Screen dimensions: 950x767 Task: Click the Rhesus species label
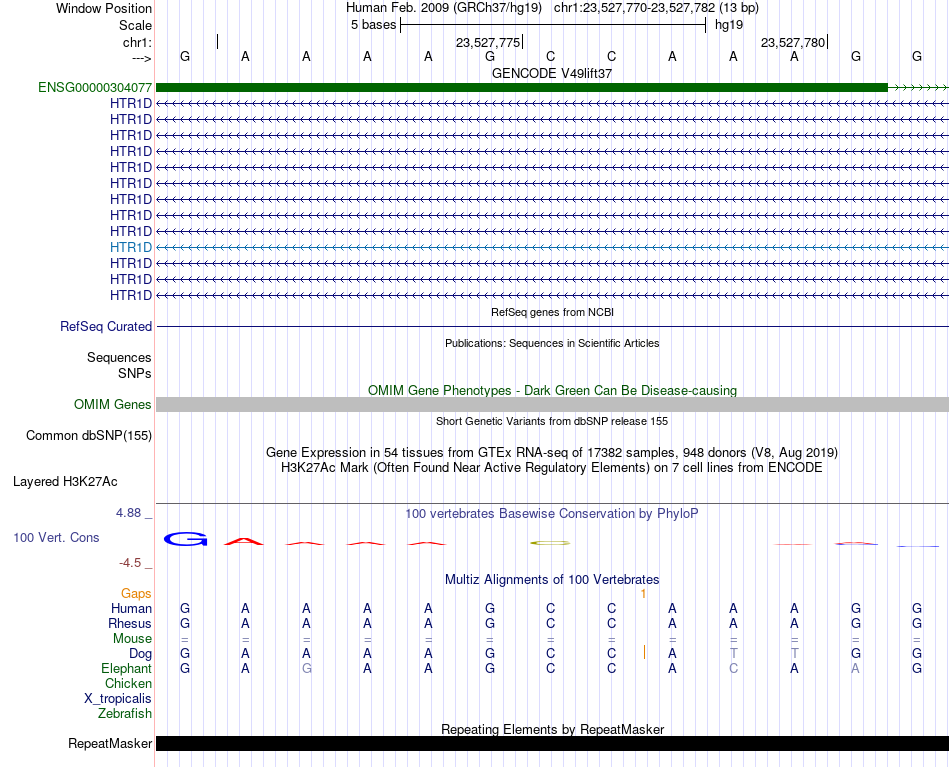(130, 623)
